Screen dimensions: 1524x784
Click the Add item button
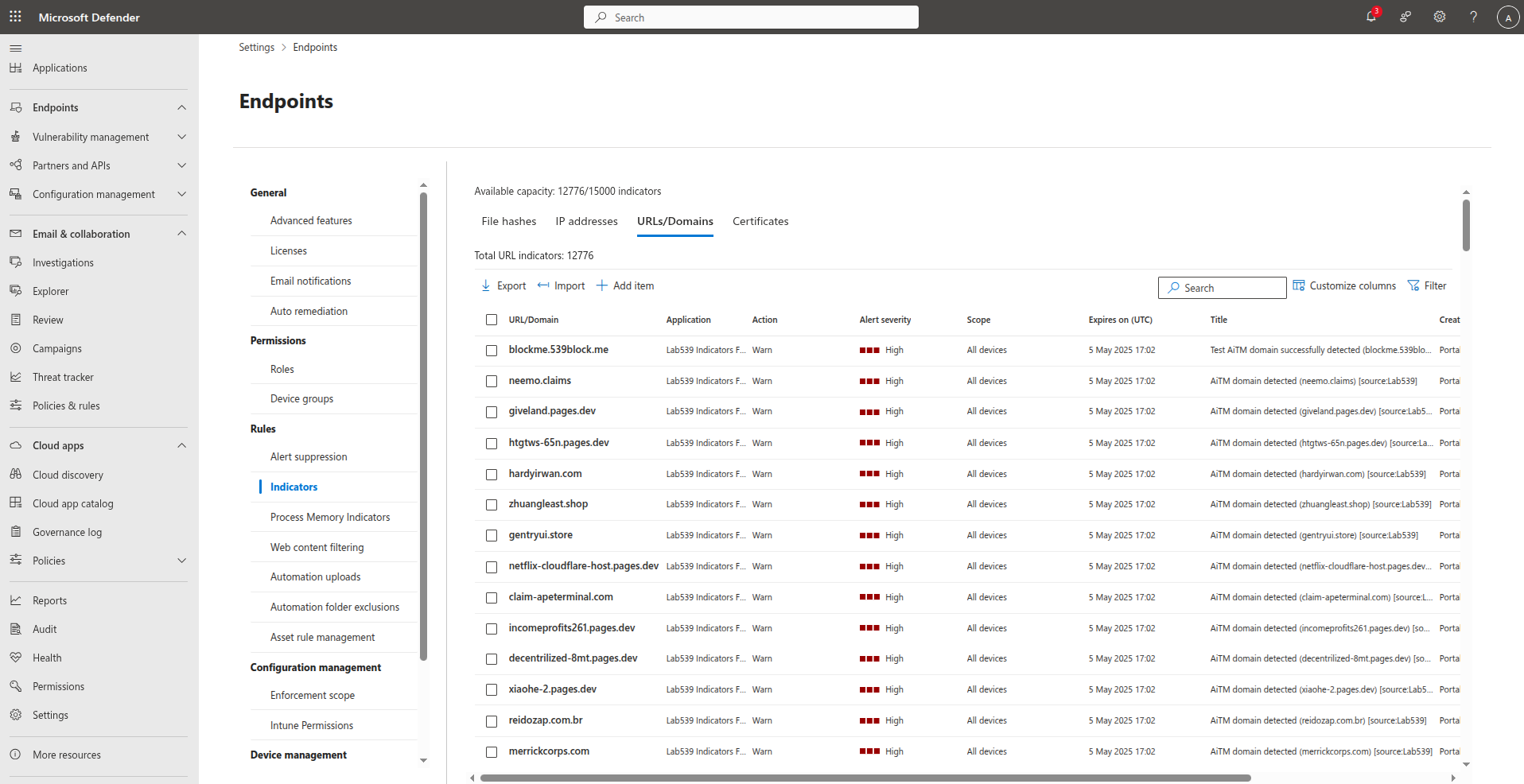[625, 286]
